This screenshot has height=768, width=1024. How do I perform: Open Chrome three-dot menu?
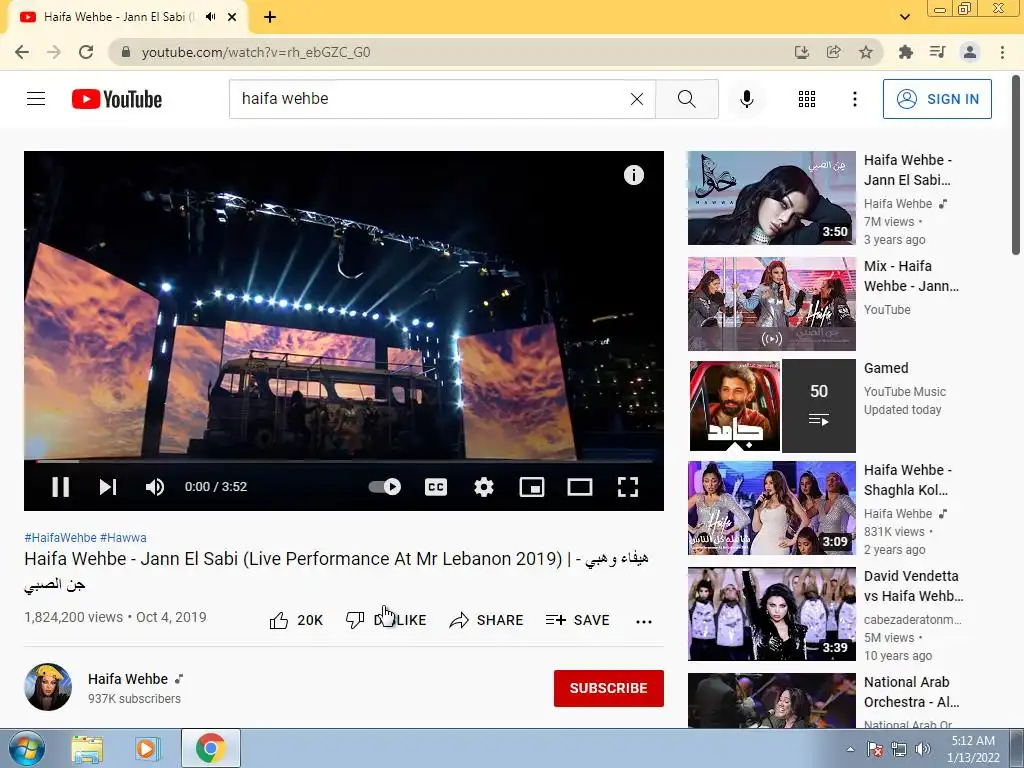(1002, 52)
